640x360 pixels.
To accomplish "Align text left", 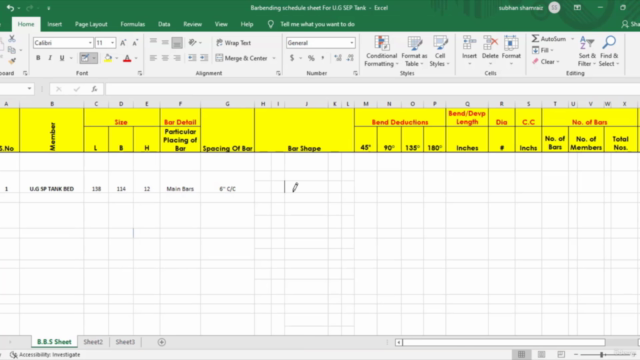I will click(153, 58).
